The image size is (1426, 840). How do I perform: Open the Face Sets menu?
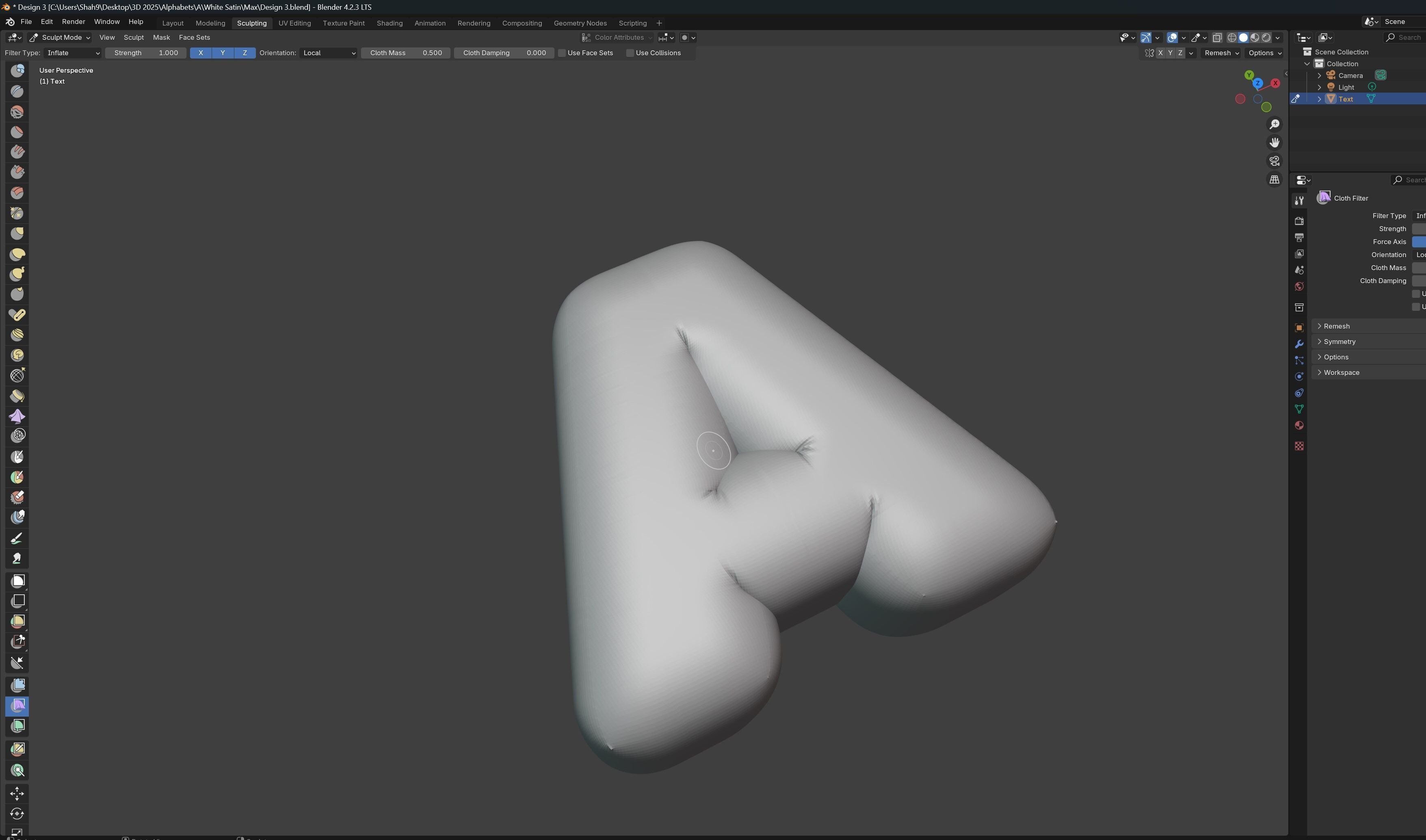click(x=194, y=37)
